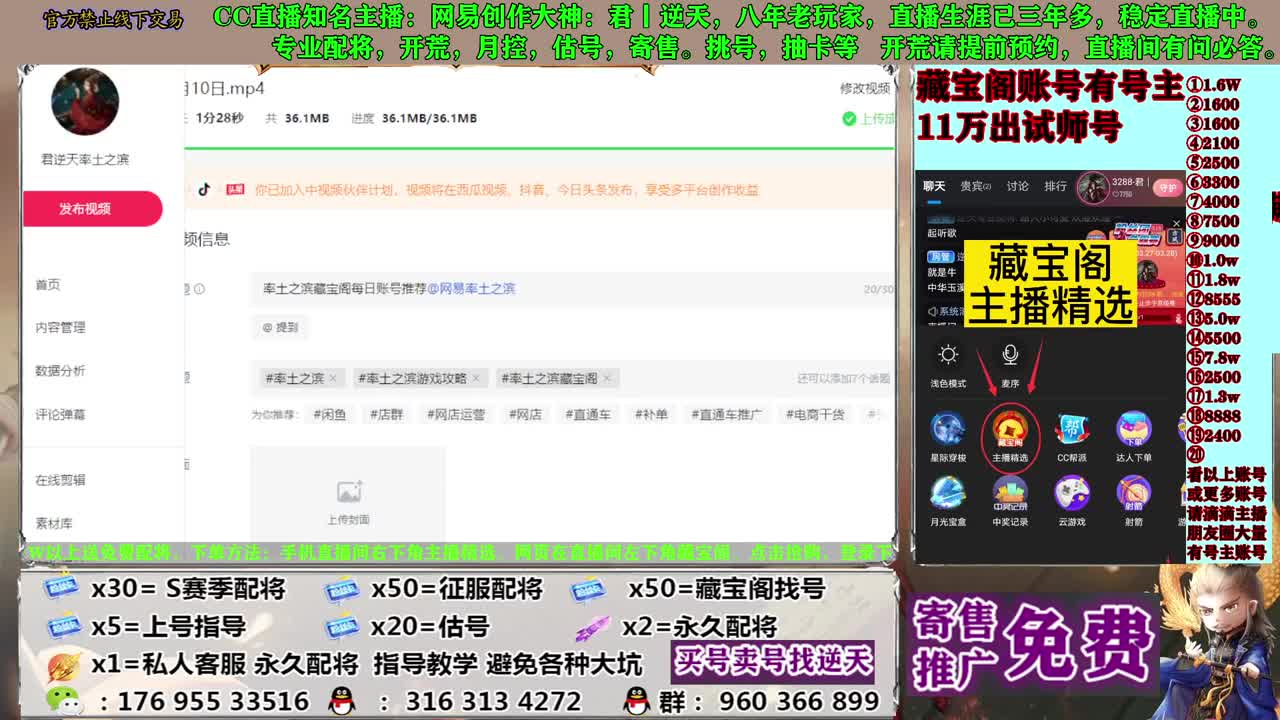1280x720 pixels.
Task: Click the red 发布视频 button
Action: click(x=92, y=208)
